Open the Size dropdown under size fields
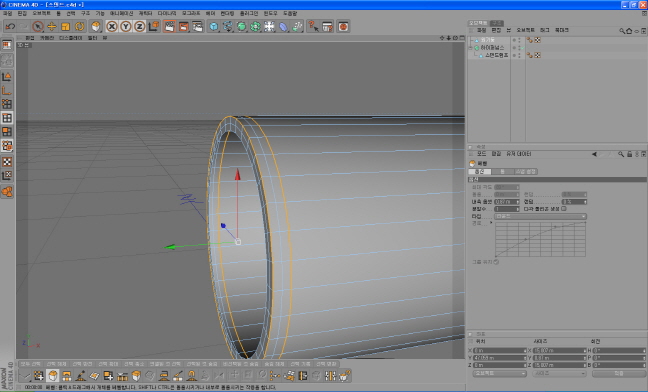This screenshot has width=648, height=392. click(x=559, y=373)
